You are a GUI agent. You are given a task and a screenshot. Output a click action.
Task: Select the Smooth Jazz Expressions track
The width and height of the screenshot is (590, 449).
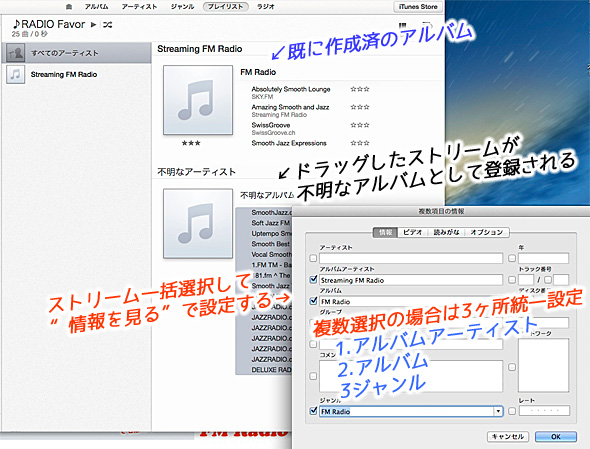[x=289, y=143]
